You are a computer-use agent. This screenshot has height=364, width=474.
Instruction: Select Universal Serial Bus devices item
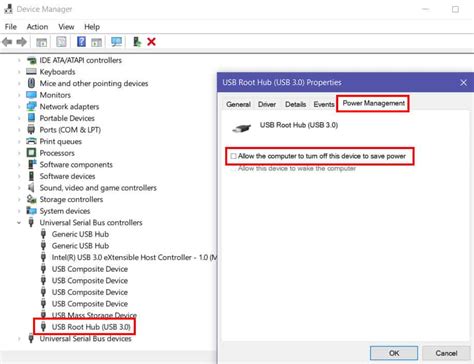pyautogui.click(x=85, y=339)
